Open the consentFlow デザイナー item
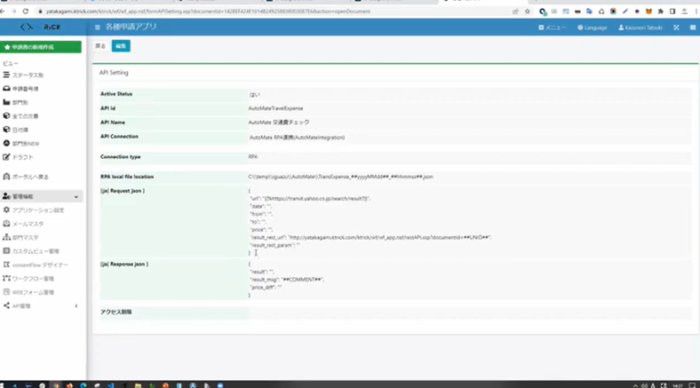Screen dimensions: 700x388 [35, 265]
